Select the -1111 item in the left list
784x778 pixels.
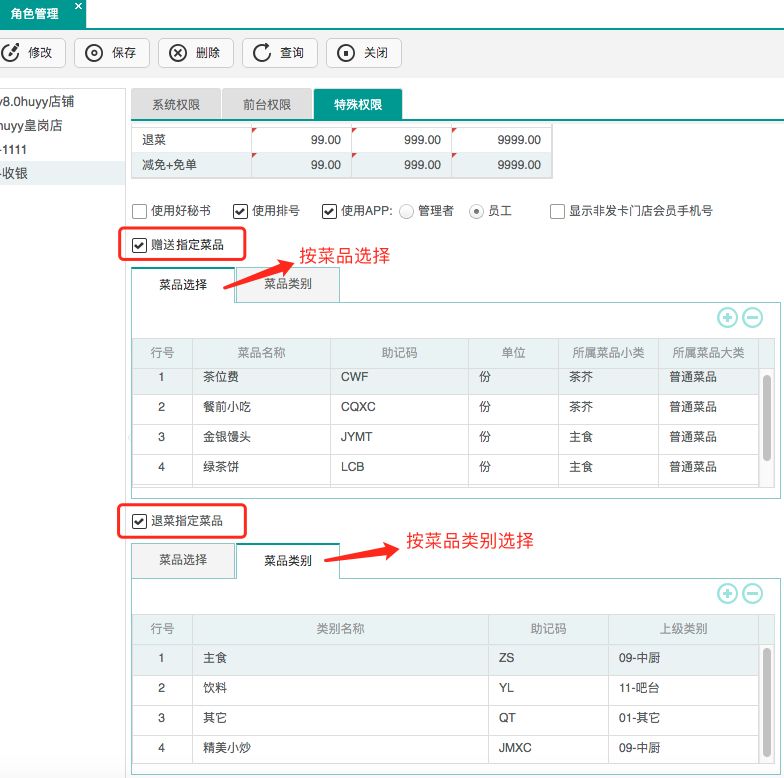(x=62, y=150)
